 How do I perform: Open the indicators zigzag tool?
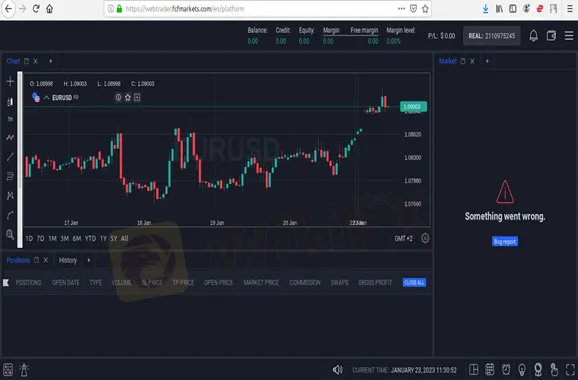coord(10,137)
